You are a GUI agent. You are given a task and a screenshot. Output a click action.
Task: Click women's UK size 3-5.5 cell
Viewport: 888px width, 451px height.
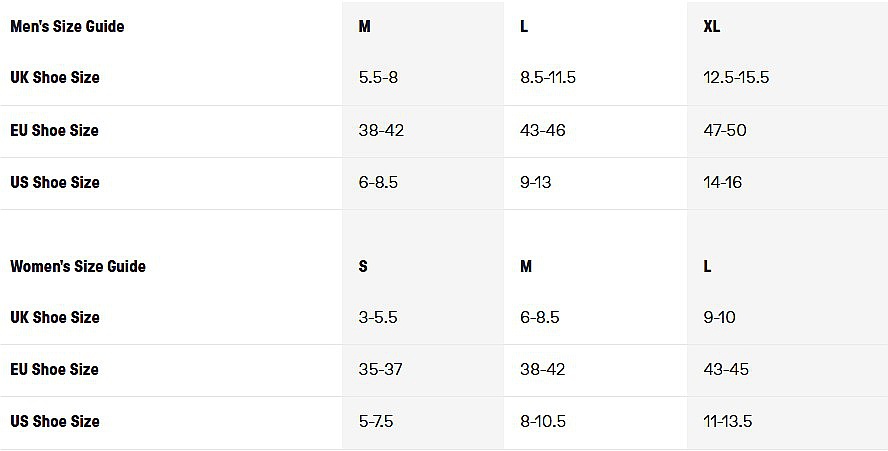pos(378,317)
